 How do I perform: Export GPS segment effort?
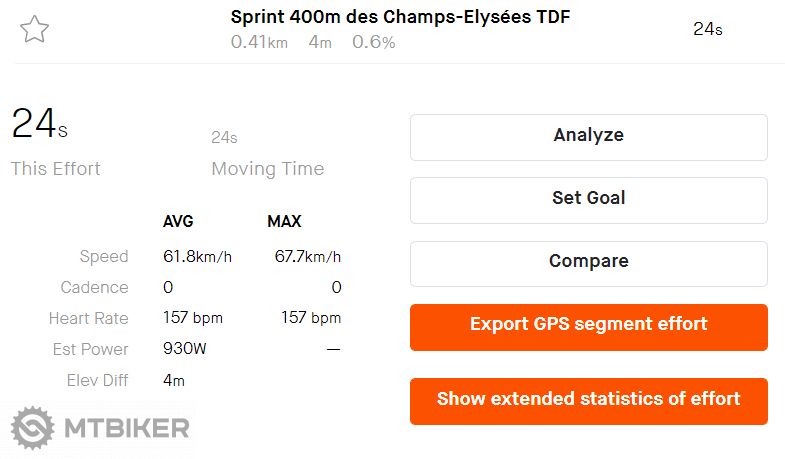pos(588,325)
